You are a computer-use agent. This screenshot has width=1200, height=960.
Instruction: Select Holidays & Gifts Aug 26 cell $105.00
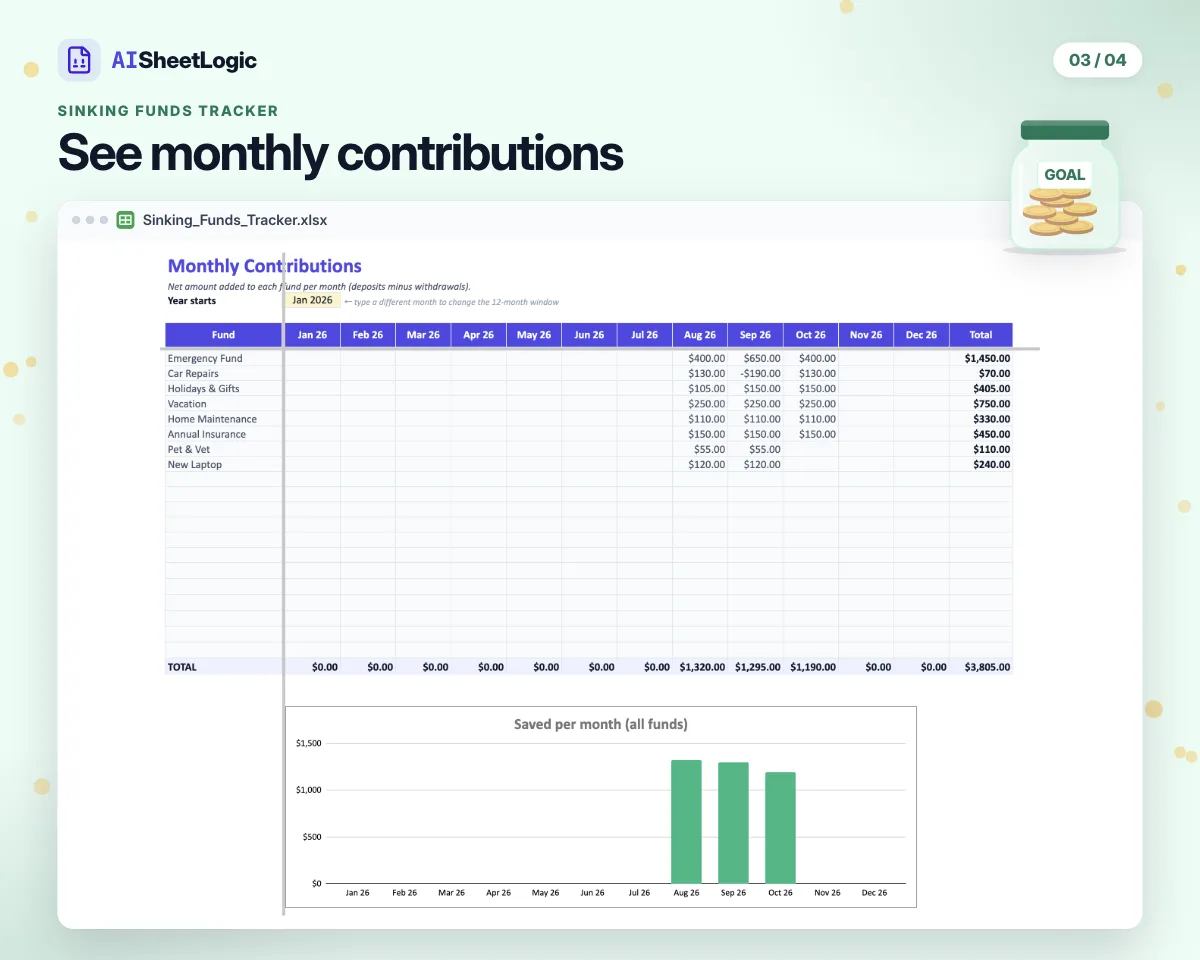click(700, 388)
